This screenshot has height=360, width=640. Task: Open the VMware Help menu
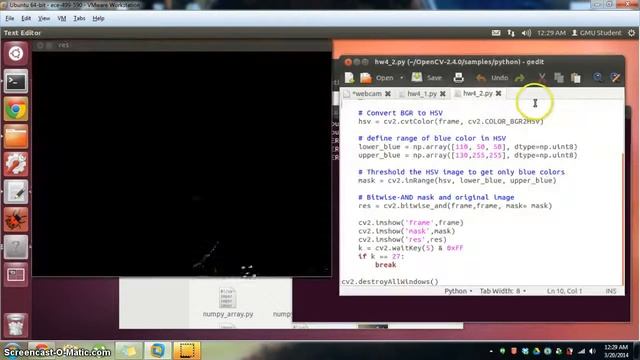[98, 18]
